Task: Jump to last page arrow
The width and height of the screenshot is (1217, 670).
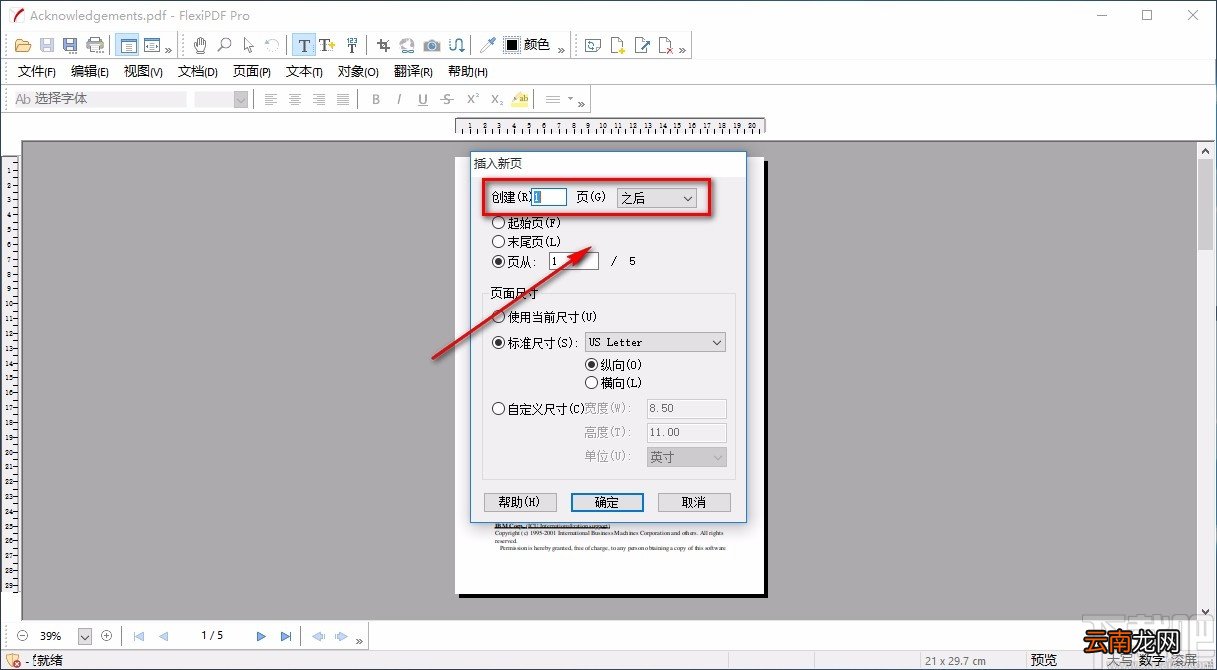Action: point(286,636)
